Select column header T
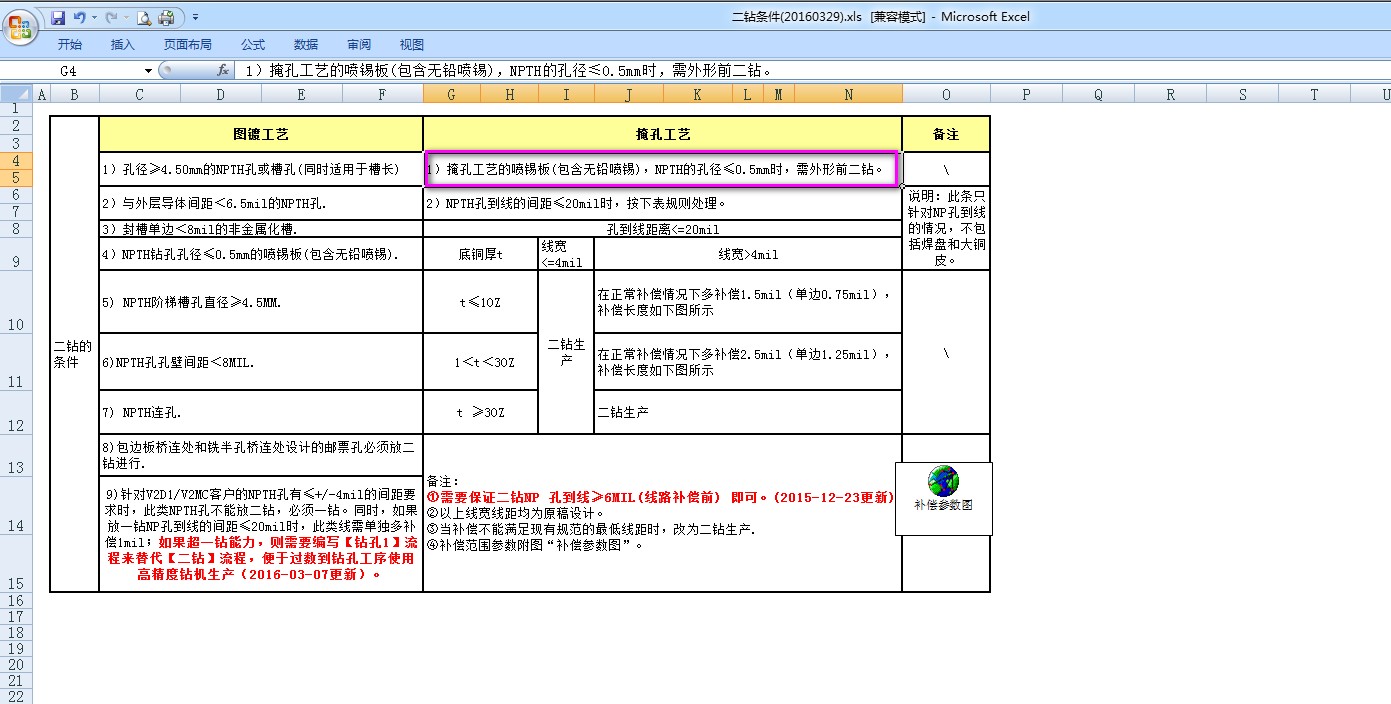The image size is (1391, 704). pyautogui.click(x=1314, y=94)
